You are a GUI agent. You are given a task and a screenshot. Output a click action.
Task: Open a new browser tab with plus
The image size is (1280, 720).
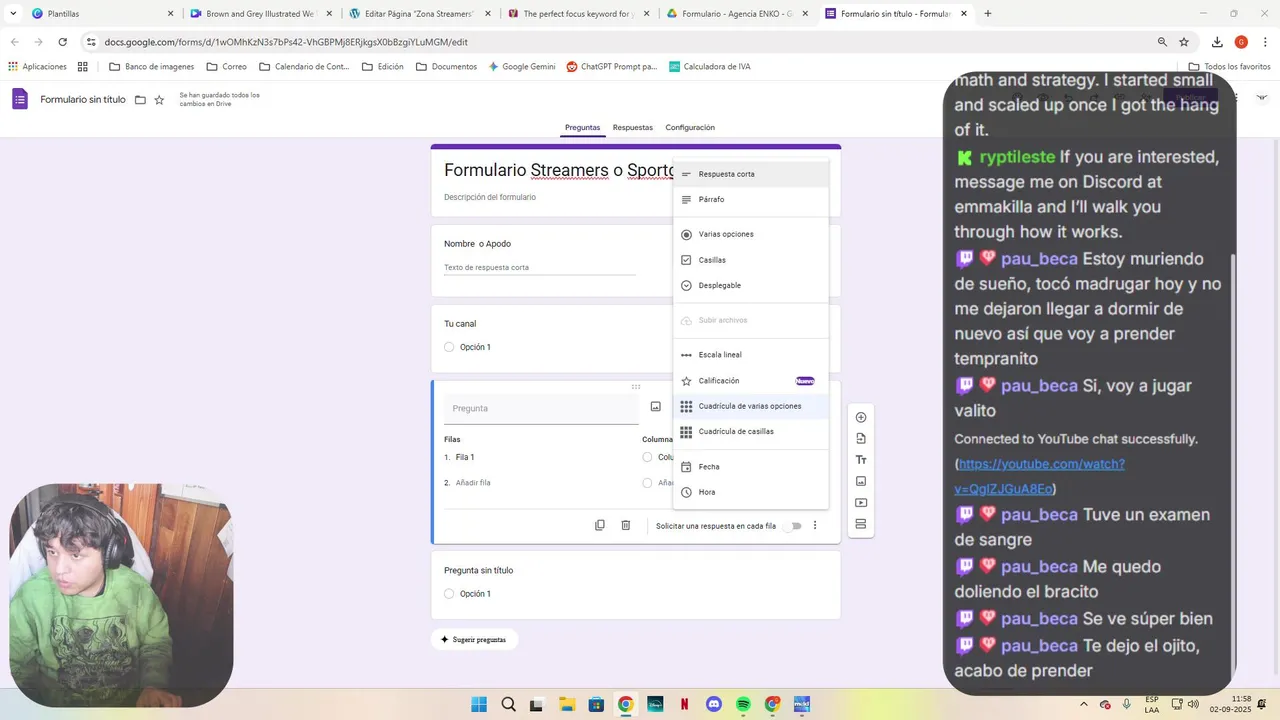[988, 14]
